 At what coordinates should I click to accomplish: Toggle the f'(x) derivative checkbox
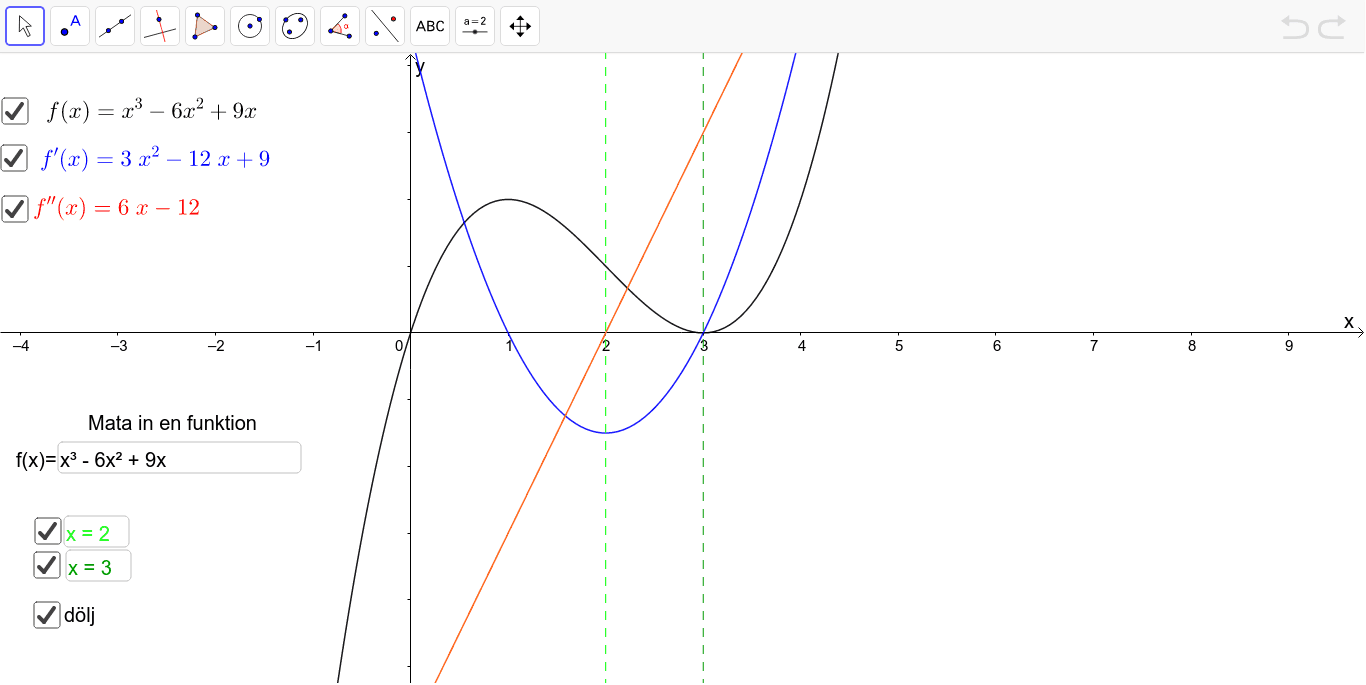(x=15, y=158)
